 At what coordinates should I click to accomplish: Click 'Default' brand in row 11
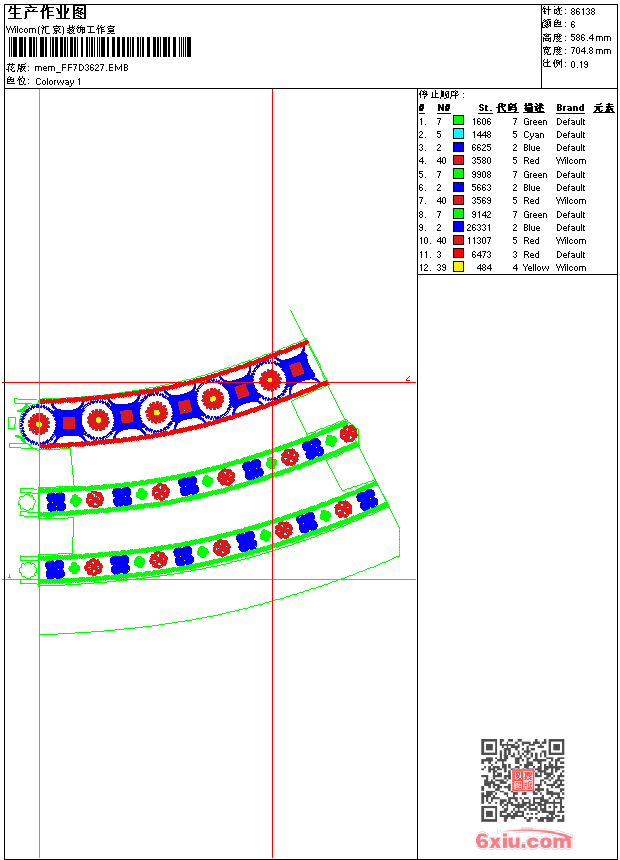tap(571, 255)
